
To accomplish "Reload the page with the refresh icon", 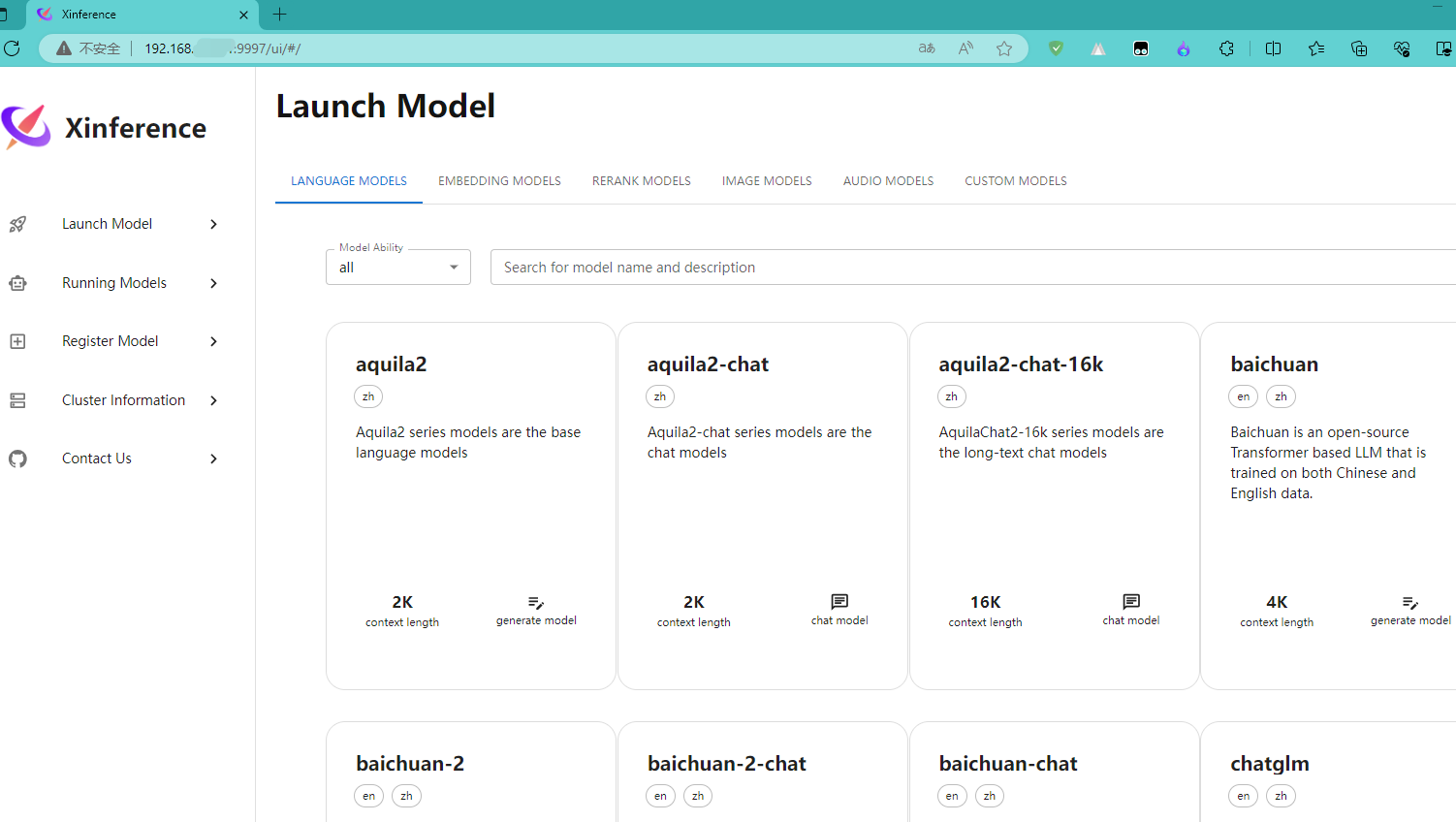I will click(12, 47).
